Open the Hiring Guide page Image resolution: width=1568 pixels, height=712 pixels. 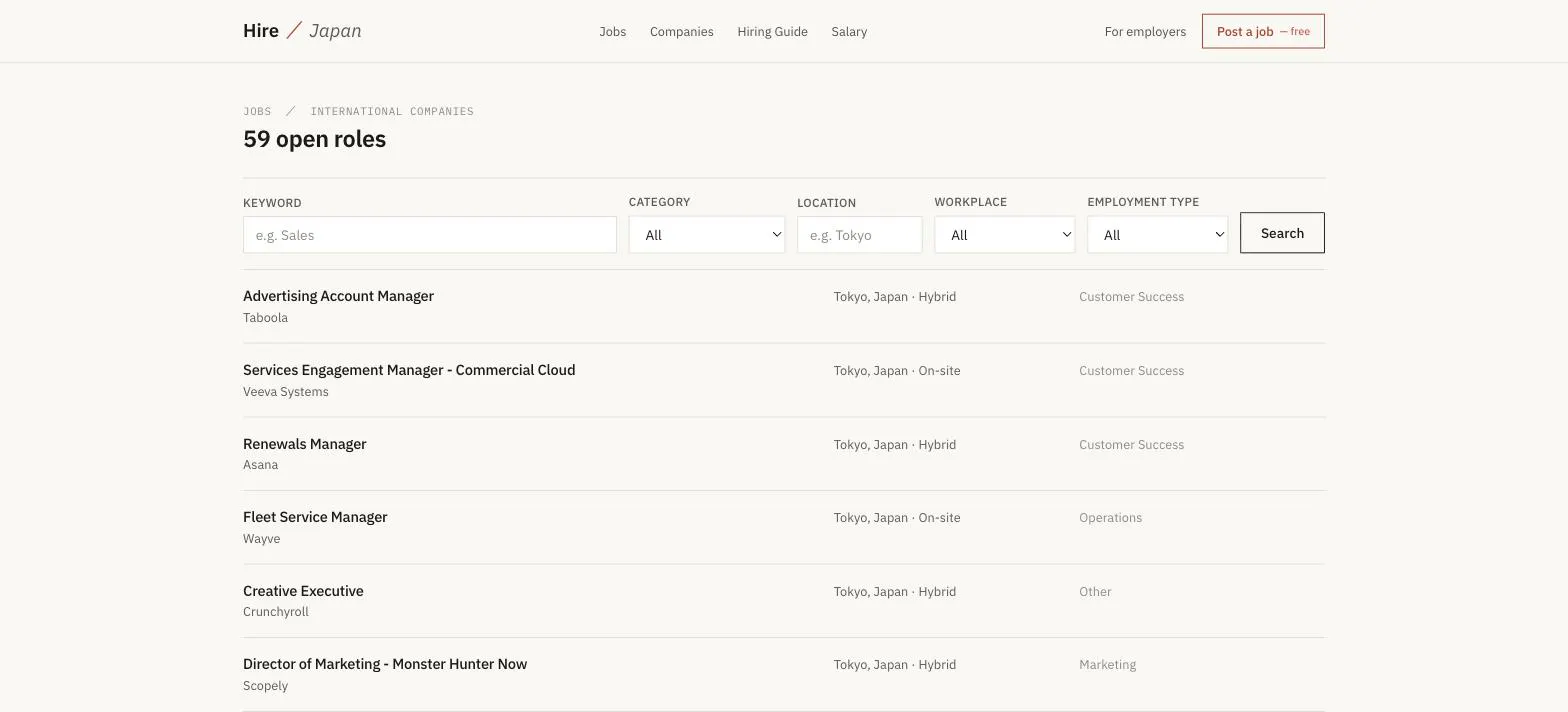[x=772, y=32]
